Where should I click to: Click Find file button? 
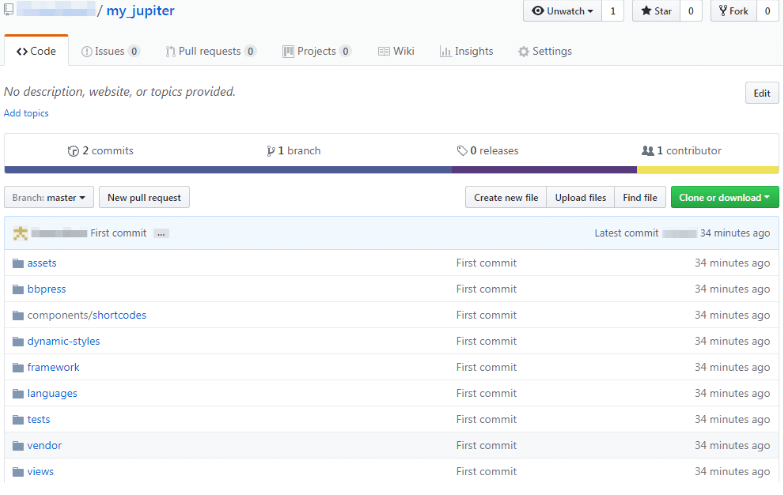640,198
